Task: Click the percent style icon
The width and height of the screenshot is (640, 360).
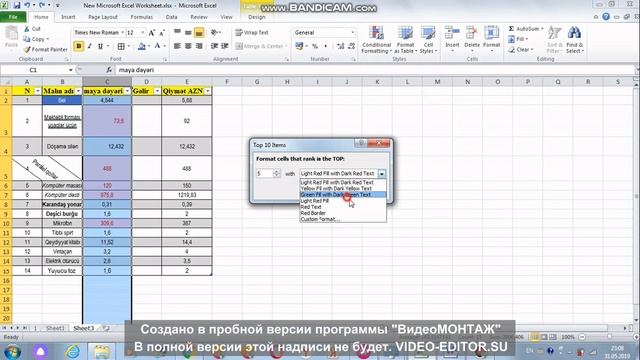Action: tap(315, 46)
